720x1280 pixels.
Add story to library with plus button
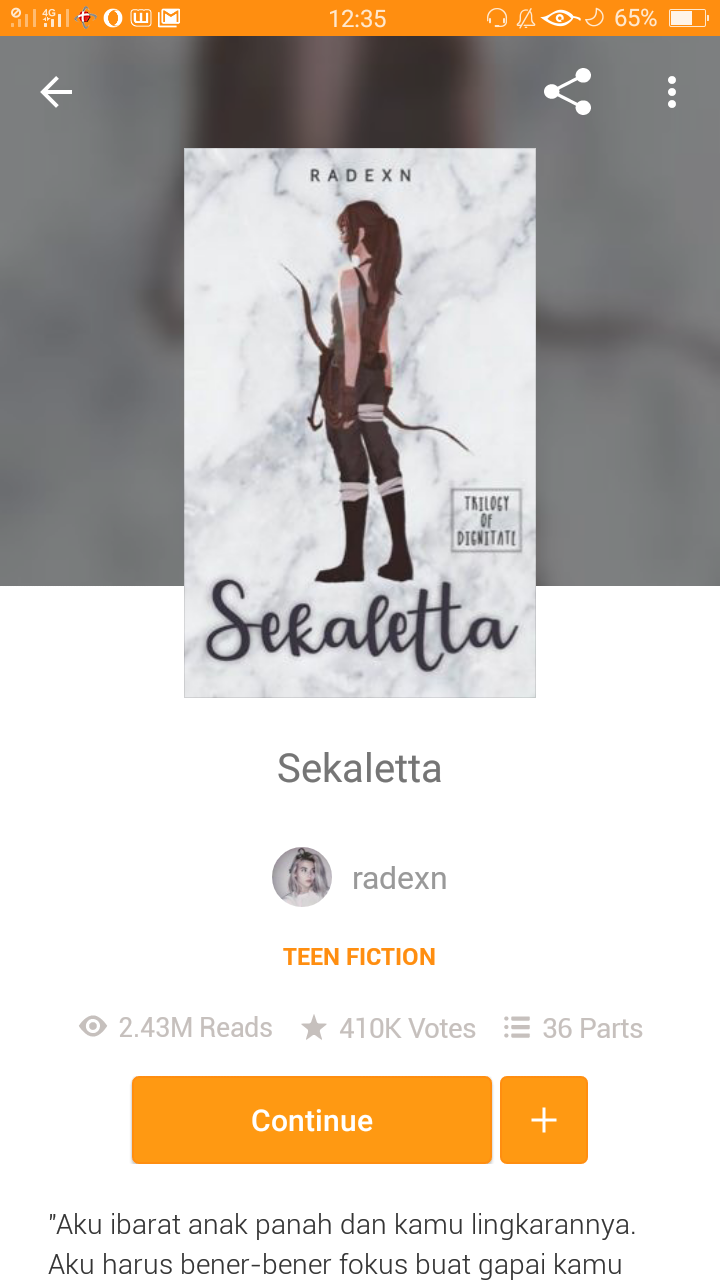[x=544, y=1120]
